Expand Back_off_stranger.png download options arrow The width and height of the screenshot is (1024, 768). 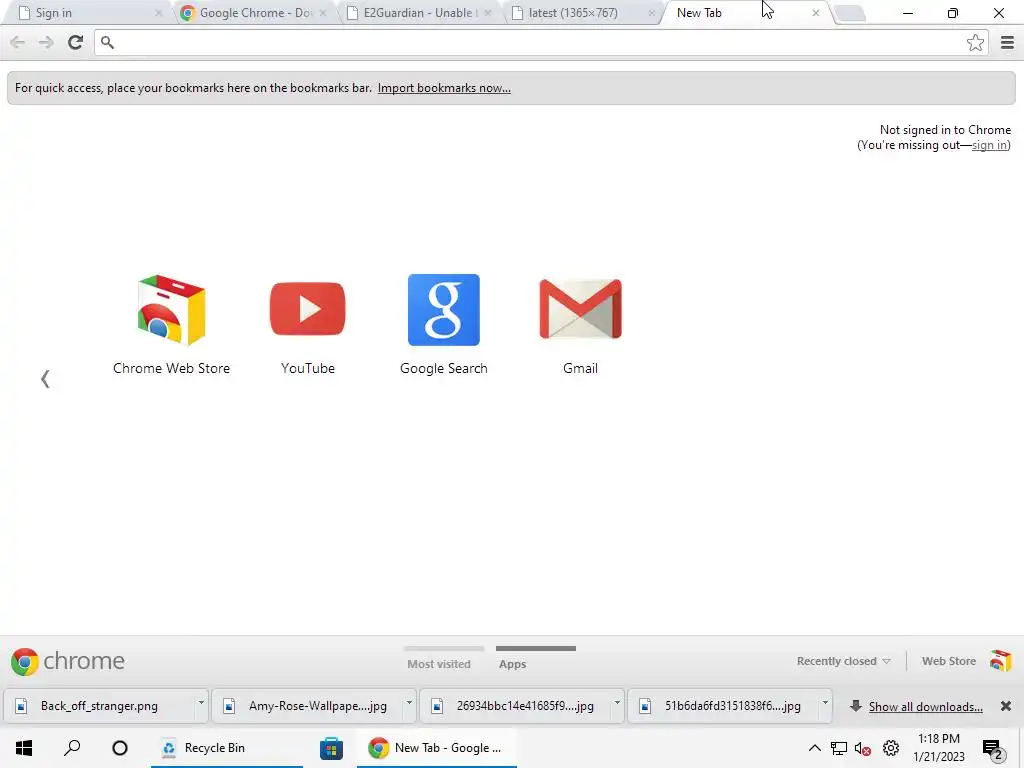pos(201,703)
